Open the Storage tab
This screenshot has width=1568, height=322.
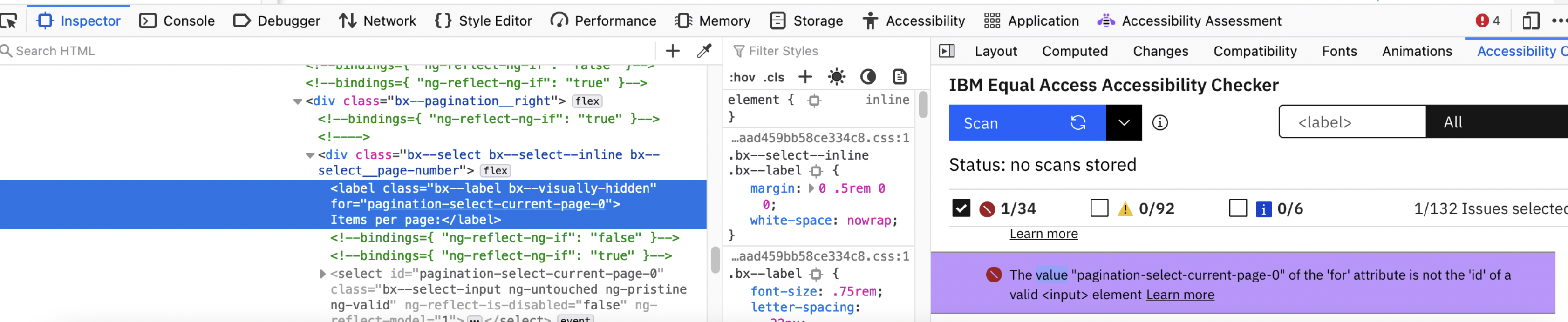point(806,20)
